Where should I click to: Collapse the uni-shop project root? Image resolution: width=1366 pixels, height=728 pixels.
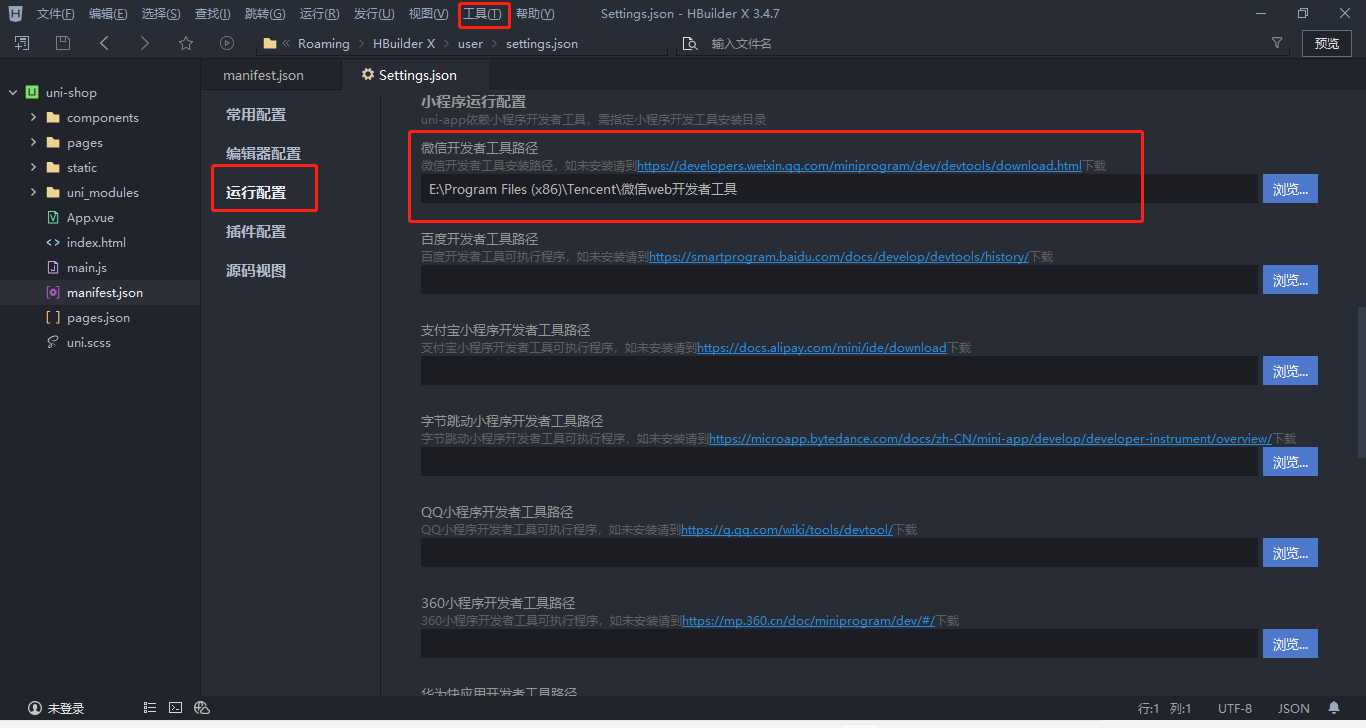tap(14, 92)
